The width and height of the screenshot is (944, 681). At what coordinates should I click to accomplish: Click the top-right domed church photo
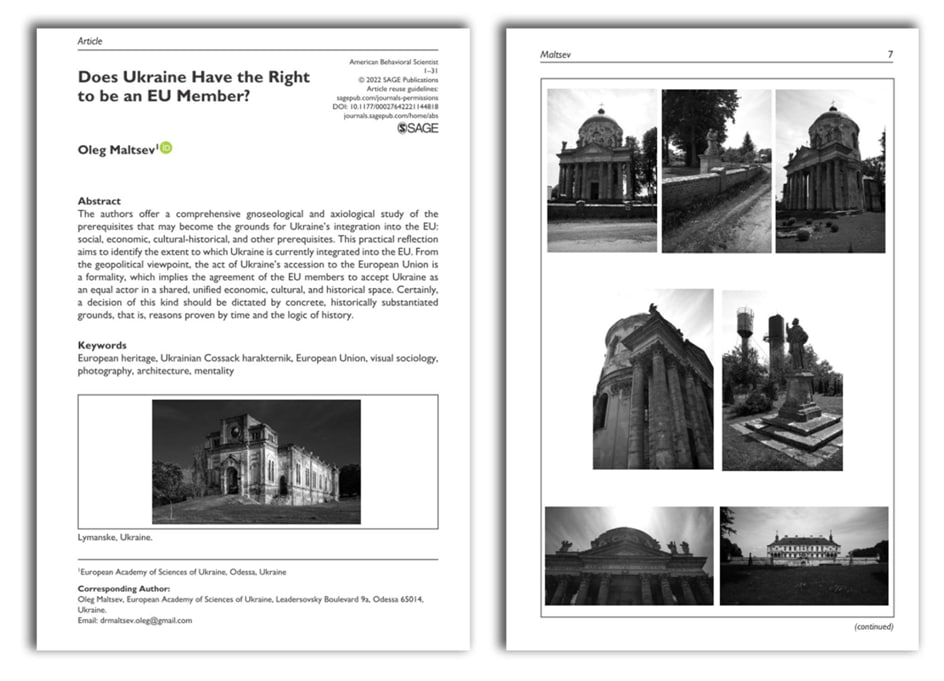point(830,170)
